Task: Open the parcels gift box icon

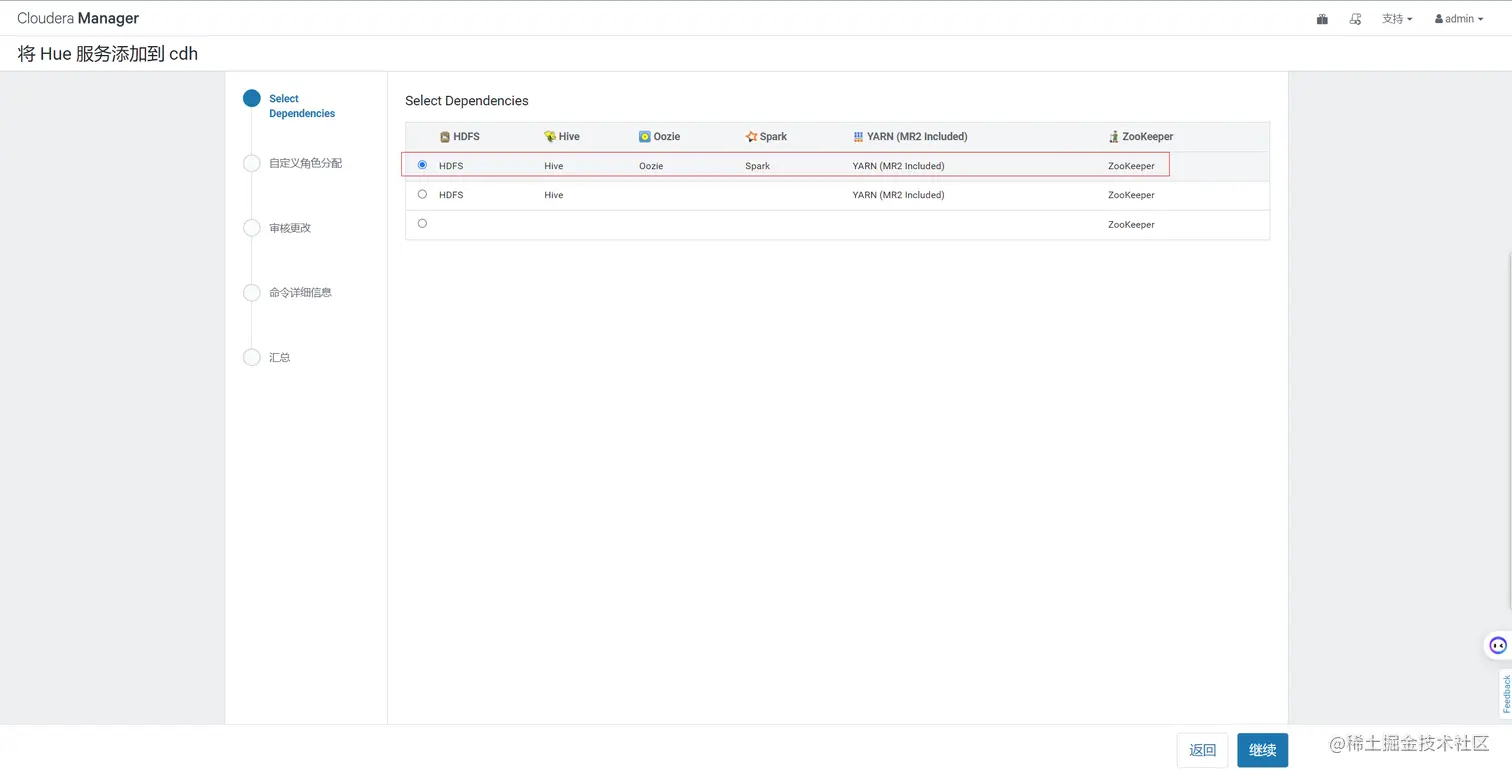Action: (x=1322, y=19)
